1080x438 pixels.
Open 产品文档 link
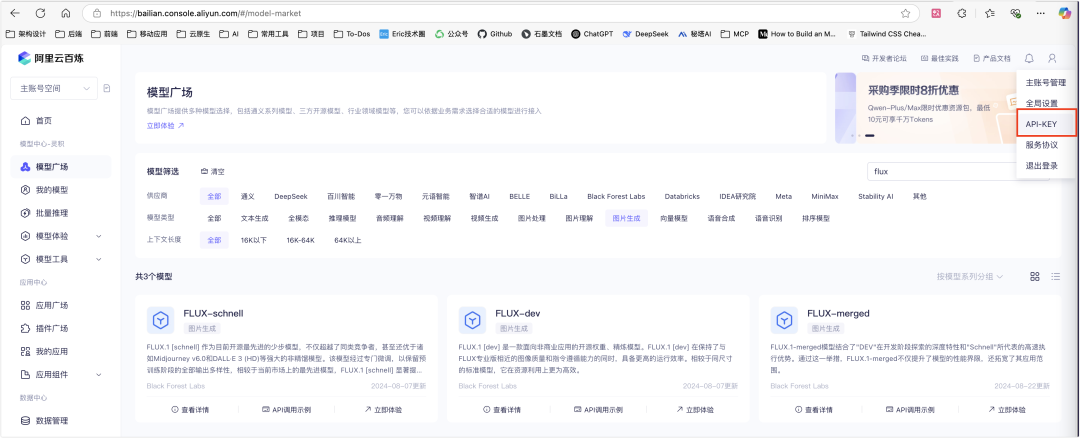pyautogui.click(x=992, y=59)
